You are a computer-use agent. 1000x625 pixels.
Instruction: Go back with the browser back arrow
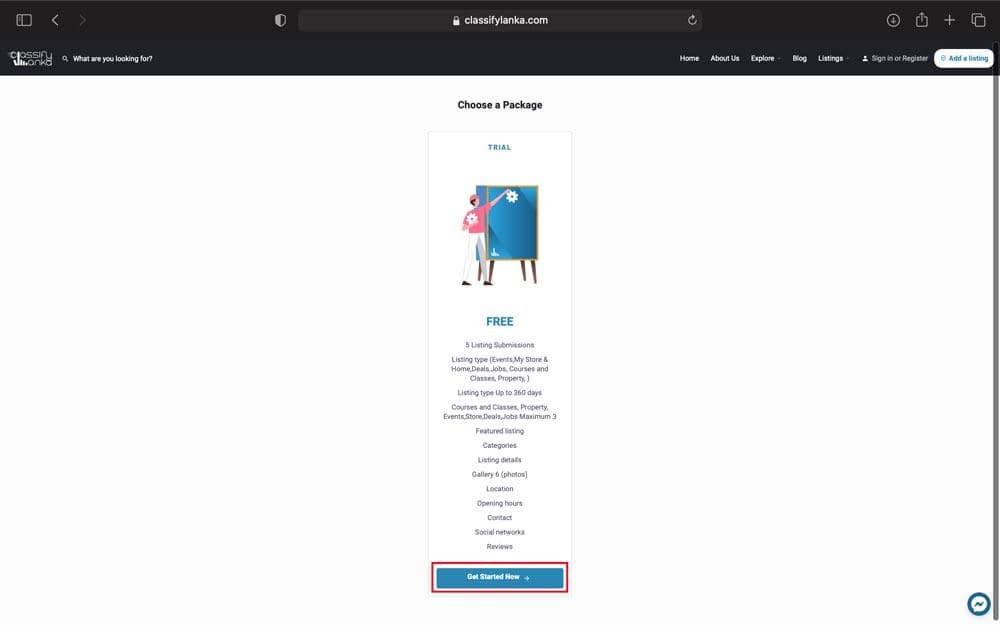(55, 20)
